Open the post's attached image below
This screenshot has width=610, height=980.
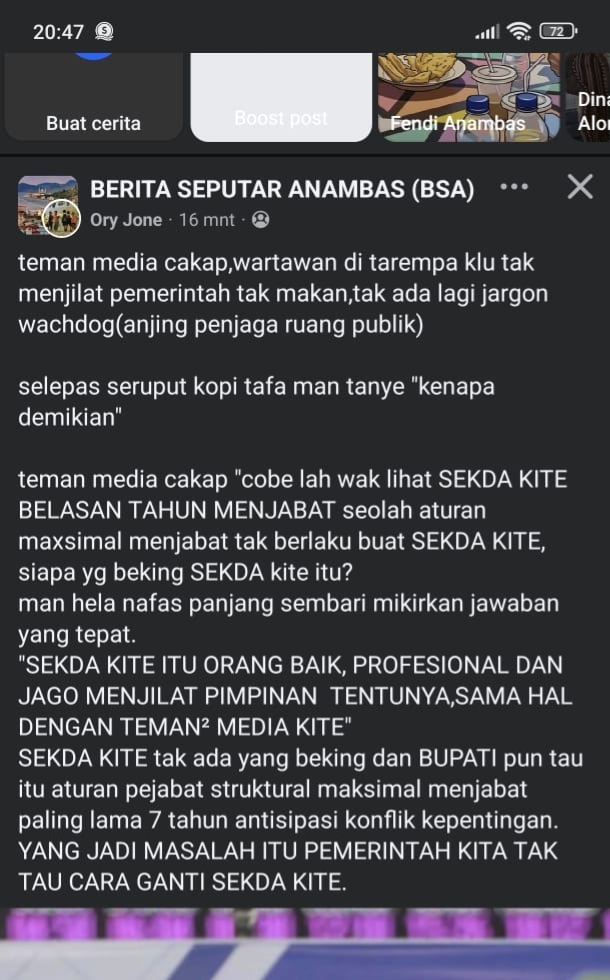(x=305, y=944)
